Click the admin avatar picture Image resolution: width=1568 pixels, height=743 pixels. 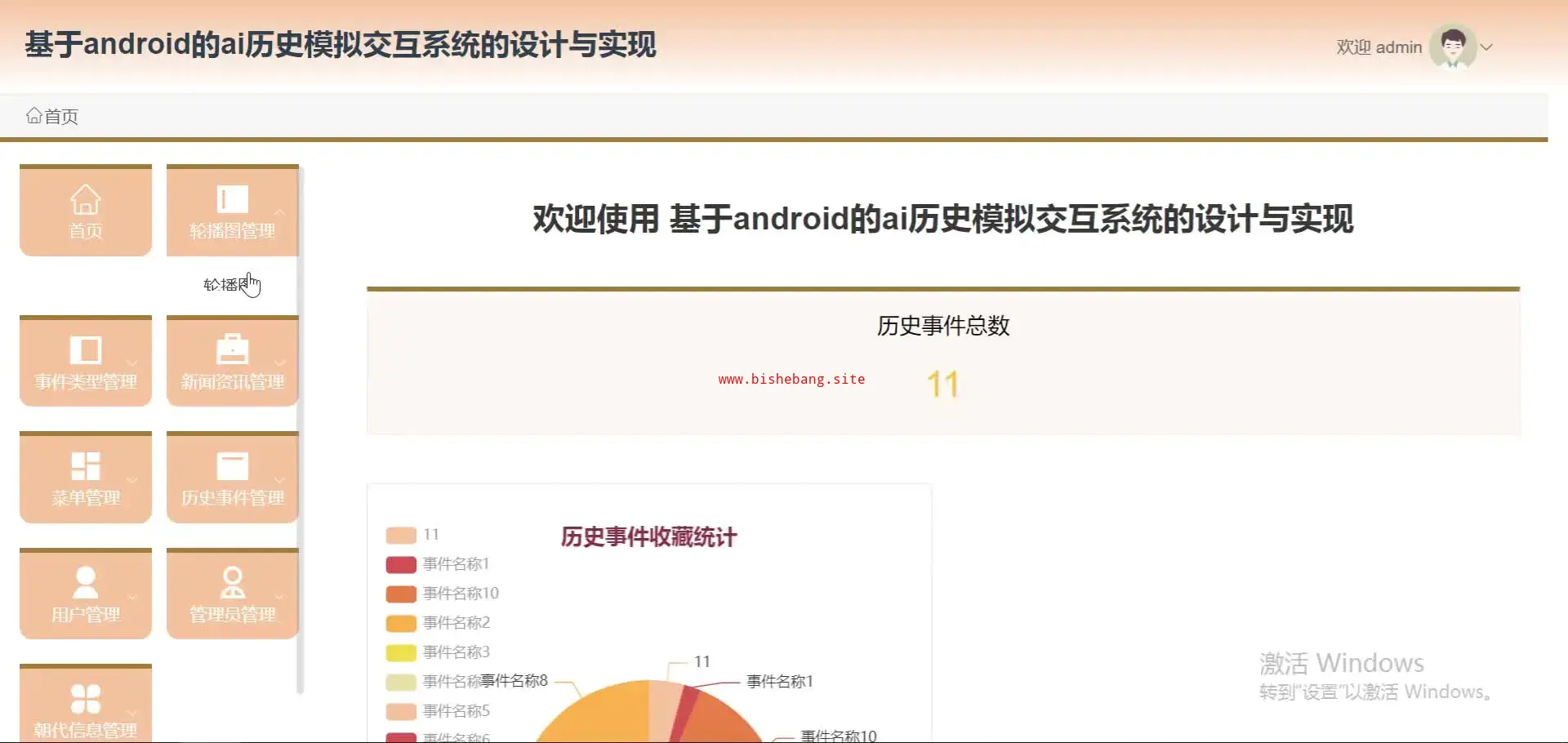point(1453,47)
